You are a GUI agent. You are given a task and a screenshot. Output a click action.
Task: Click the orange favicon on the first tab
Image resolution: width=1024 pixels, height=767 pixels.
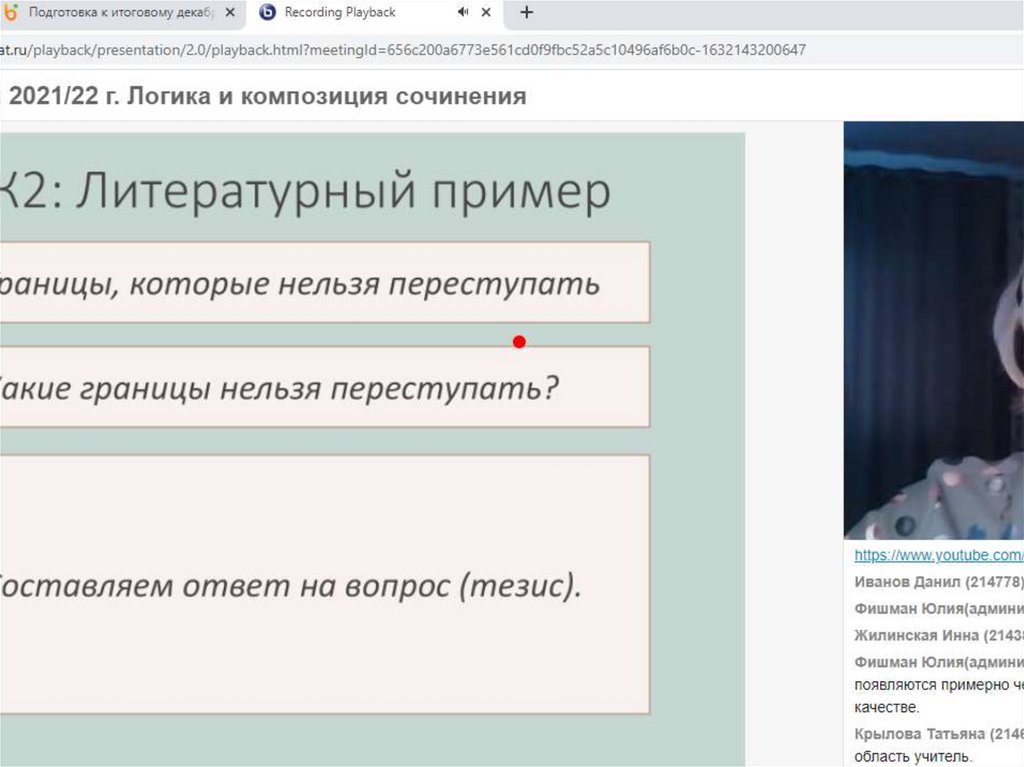(x=10, y=13)
